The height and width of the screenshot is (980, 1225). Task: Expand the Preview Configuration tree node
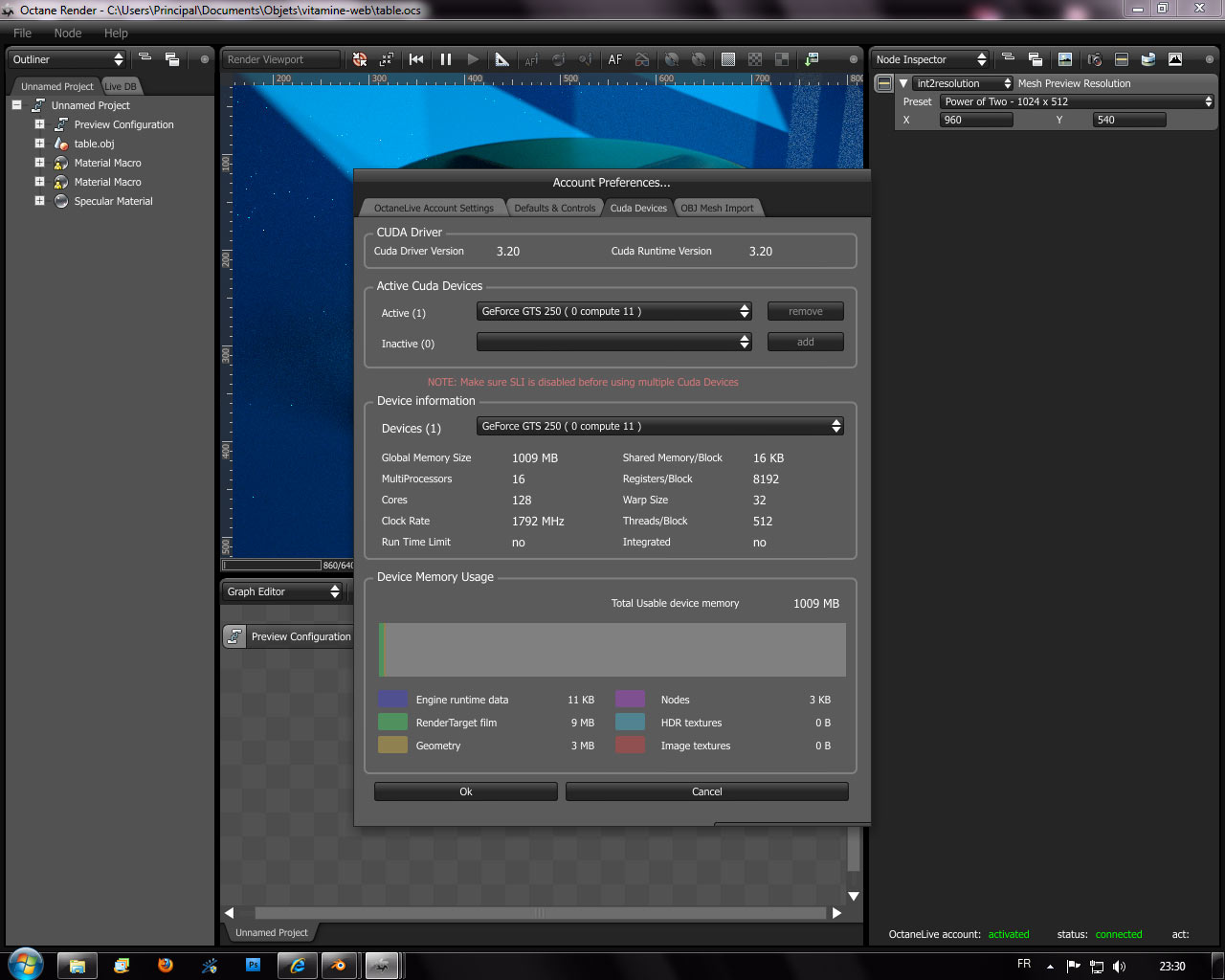click(x=39, y=124)
